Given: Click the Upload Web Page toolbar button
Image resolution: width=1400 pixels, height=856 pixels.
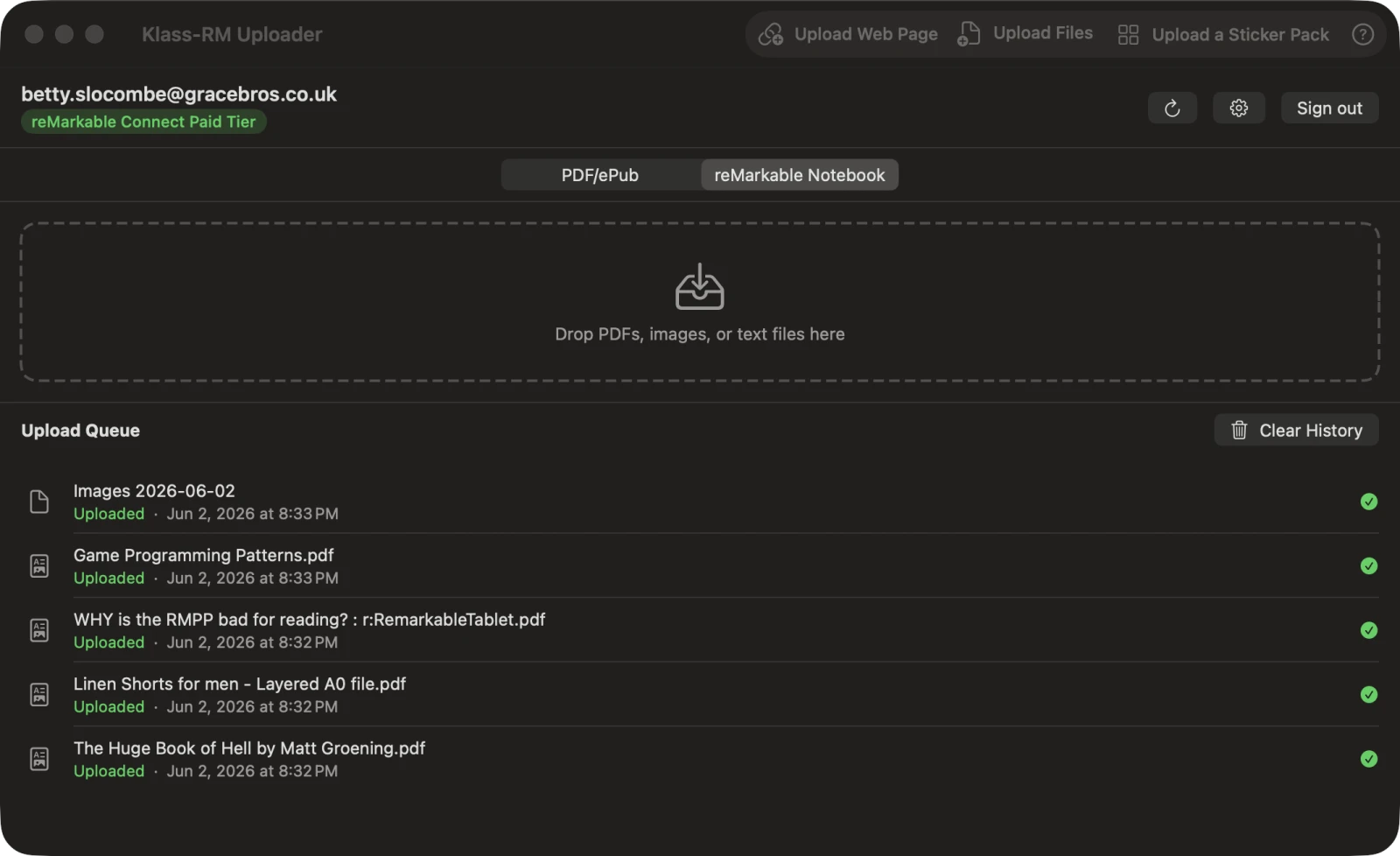Looking at the screenshot, I should [x=848, y=34].
